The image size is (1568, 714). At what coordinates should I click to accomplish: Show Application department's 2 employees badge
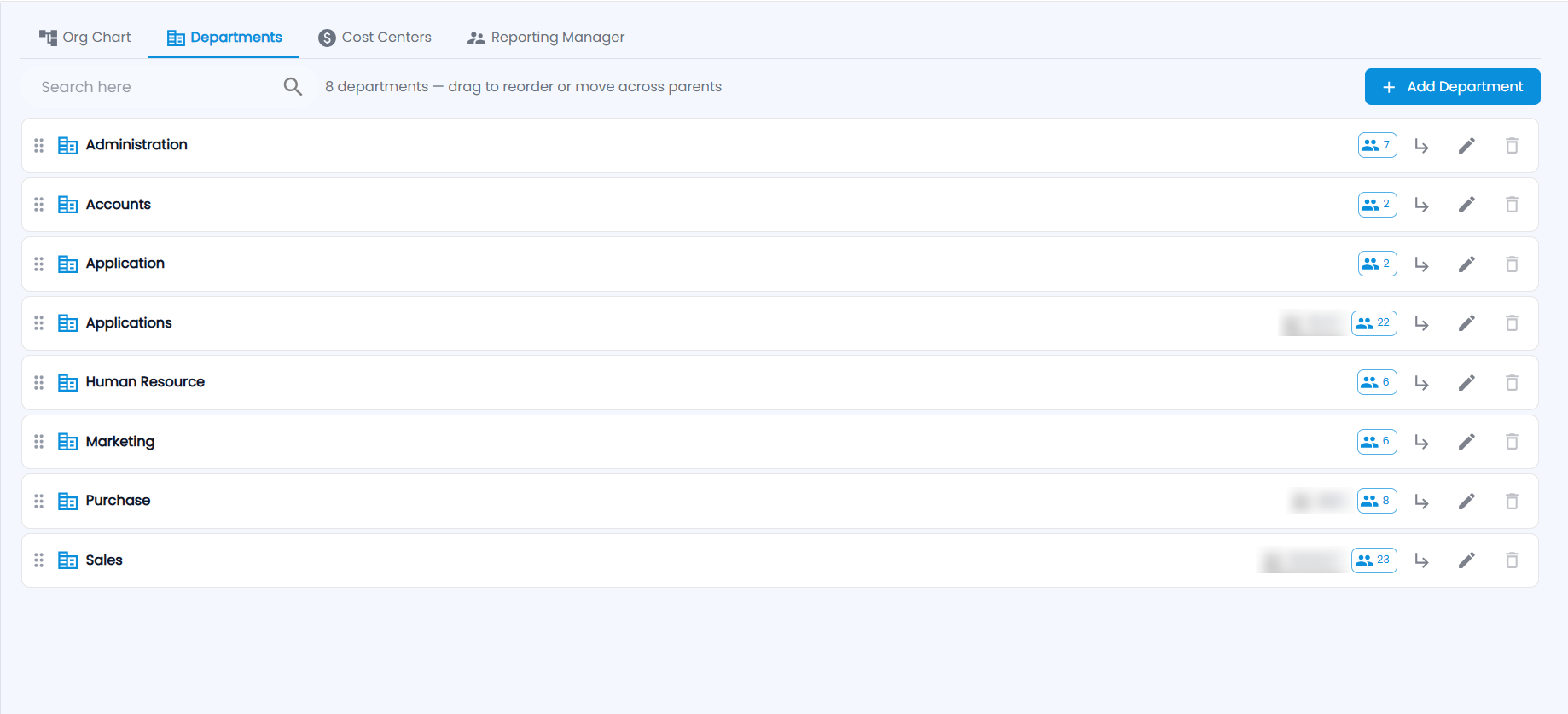1377,264
